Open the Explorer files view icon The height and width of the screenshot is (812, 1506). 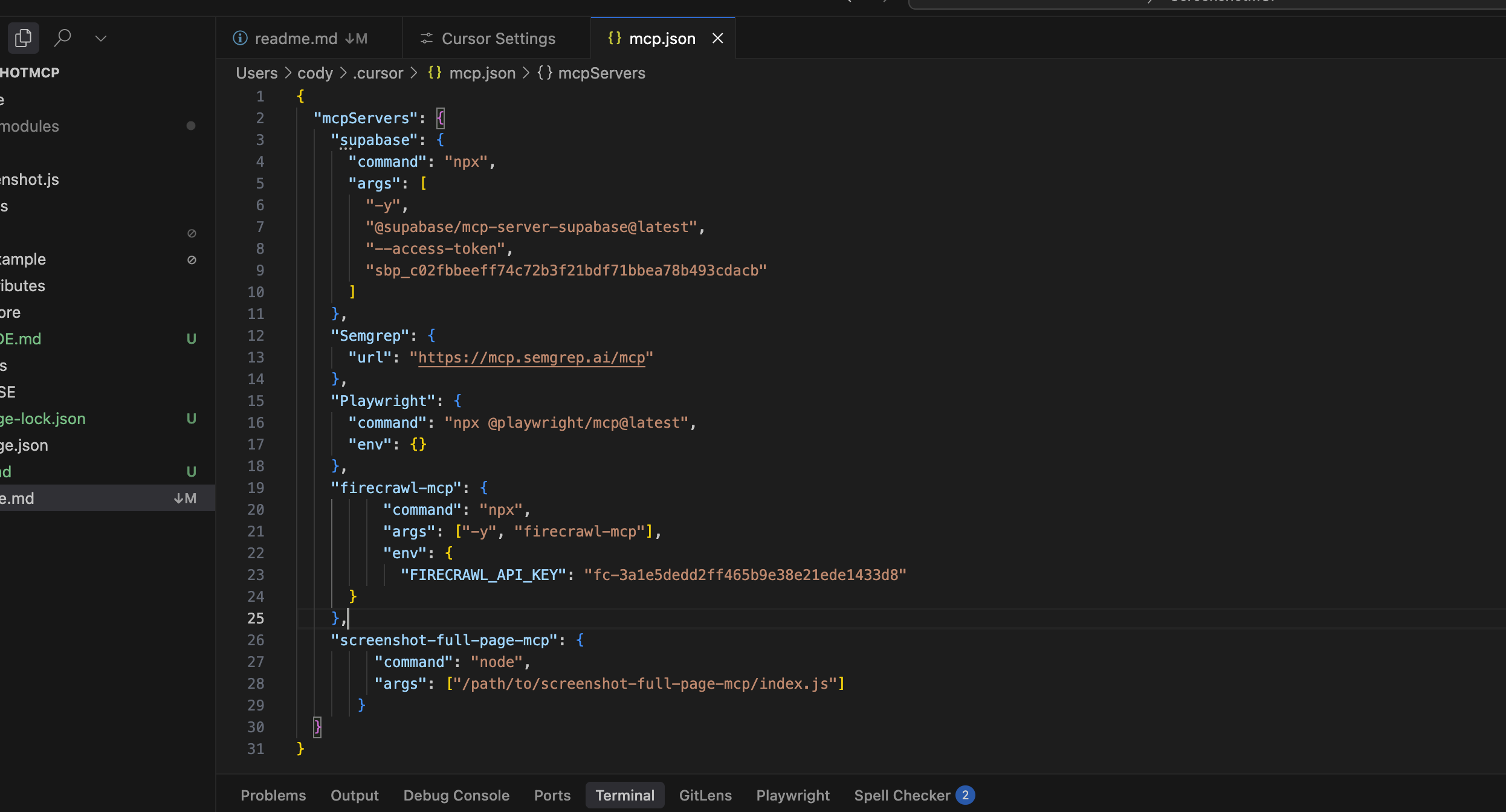[24, 38]
